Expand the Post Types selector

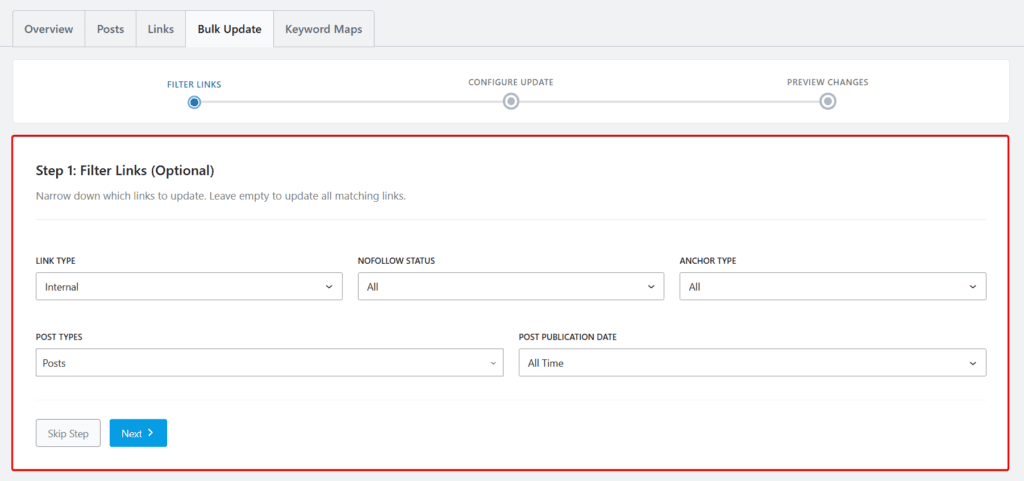coord(269,363)
